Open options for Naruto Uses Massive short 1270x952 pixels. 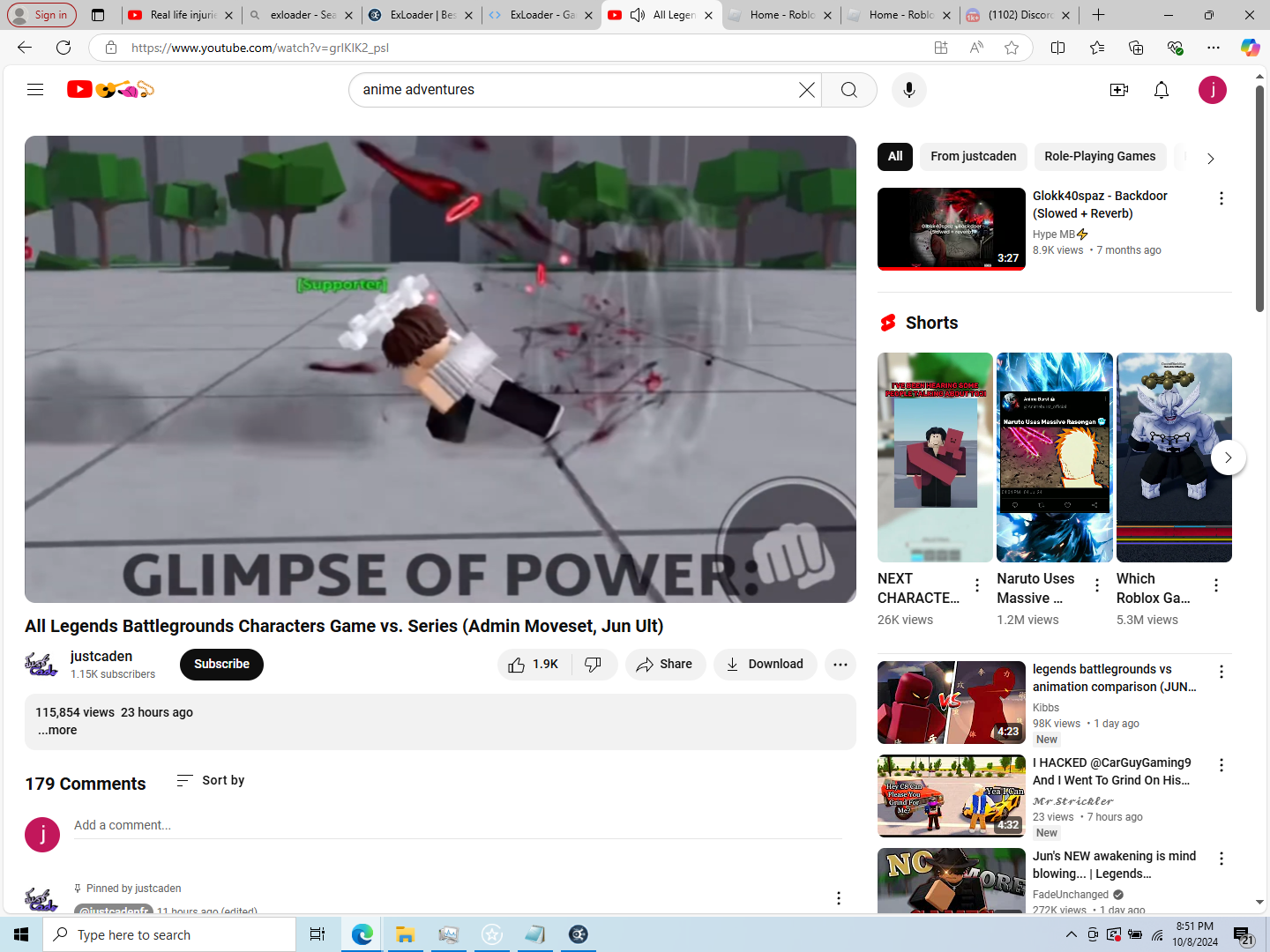tap(1097, 585)
